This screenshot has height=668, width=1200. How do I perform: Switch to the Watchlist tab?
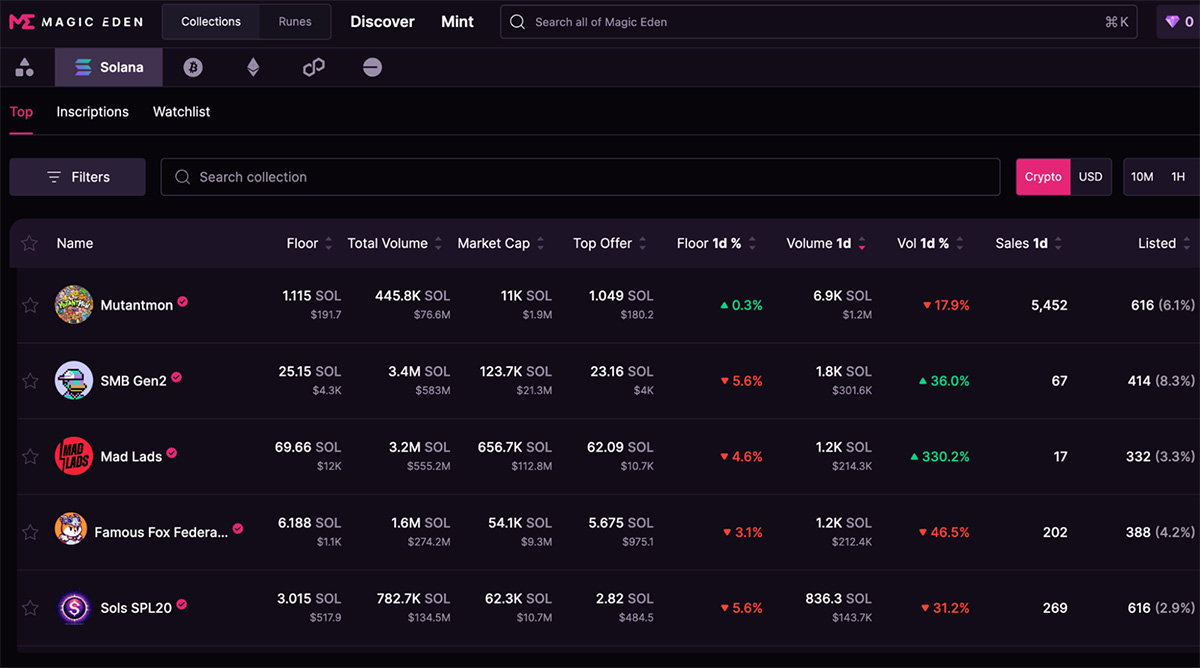coord(181,112)
